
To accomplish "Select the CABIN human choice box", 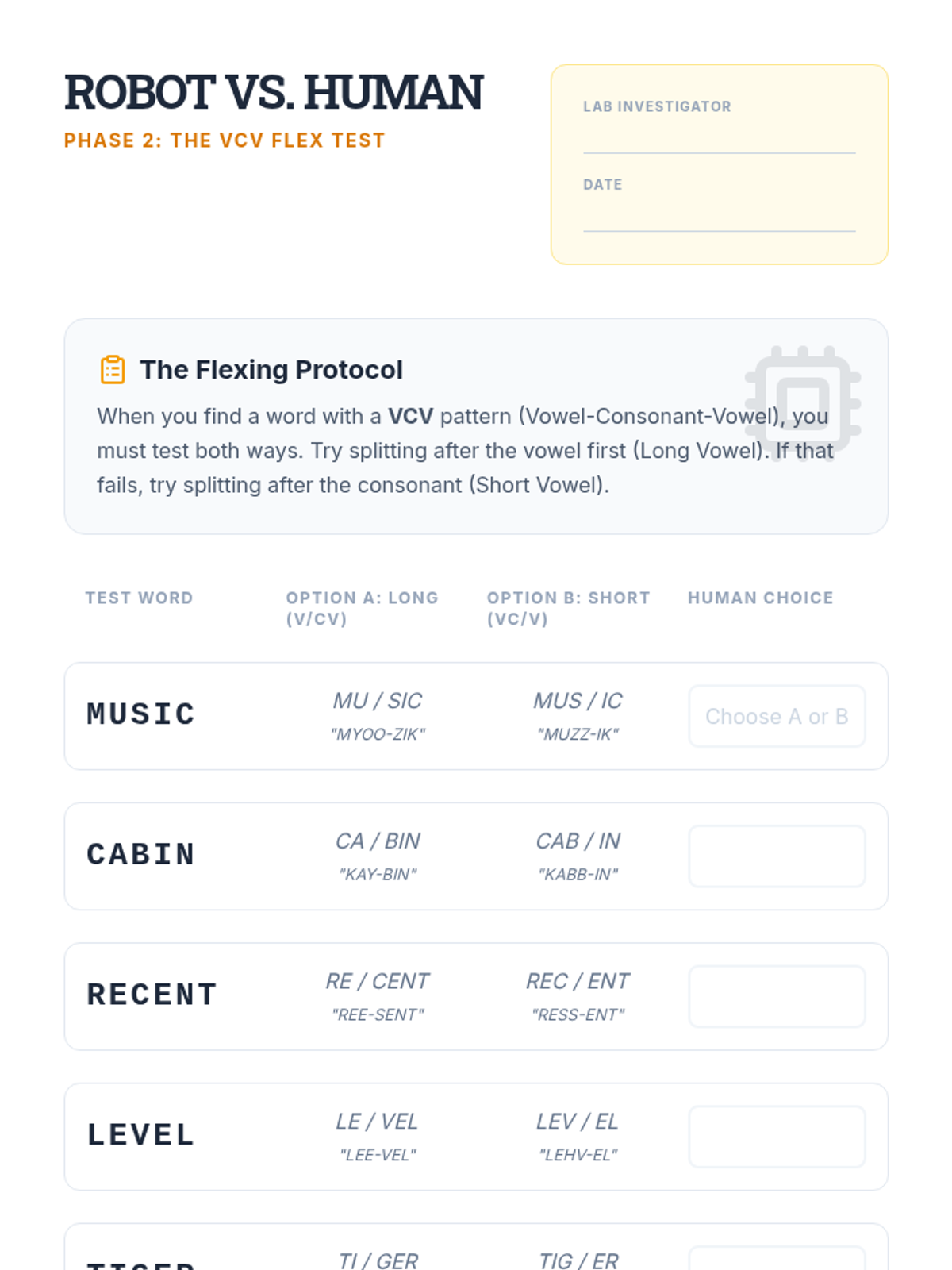I will pos(776,856).
